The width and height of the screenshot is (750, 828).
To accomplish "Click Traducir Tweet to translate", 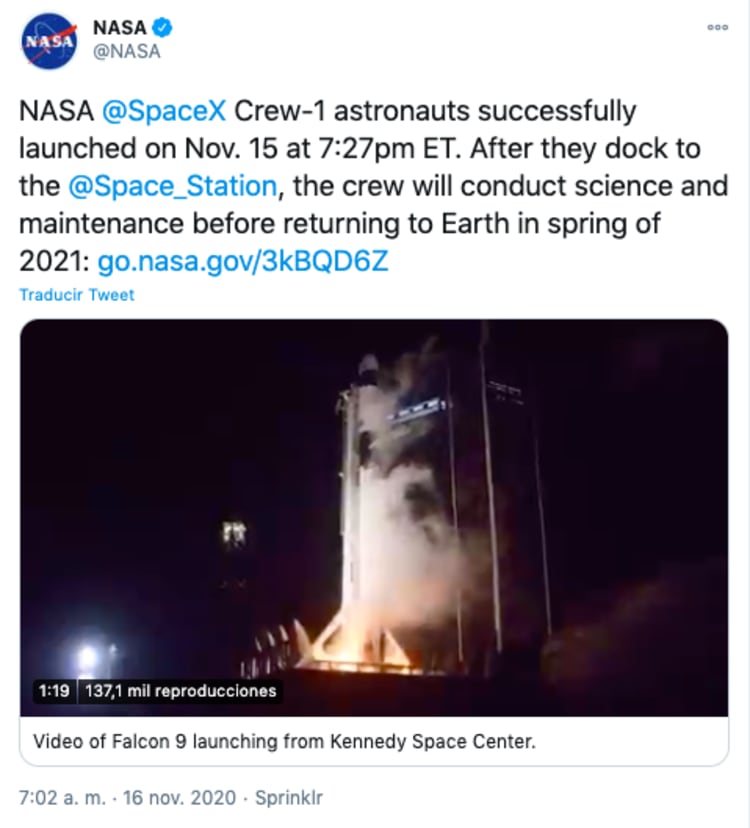I will coord(77,295).
